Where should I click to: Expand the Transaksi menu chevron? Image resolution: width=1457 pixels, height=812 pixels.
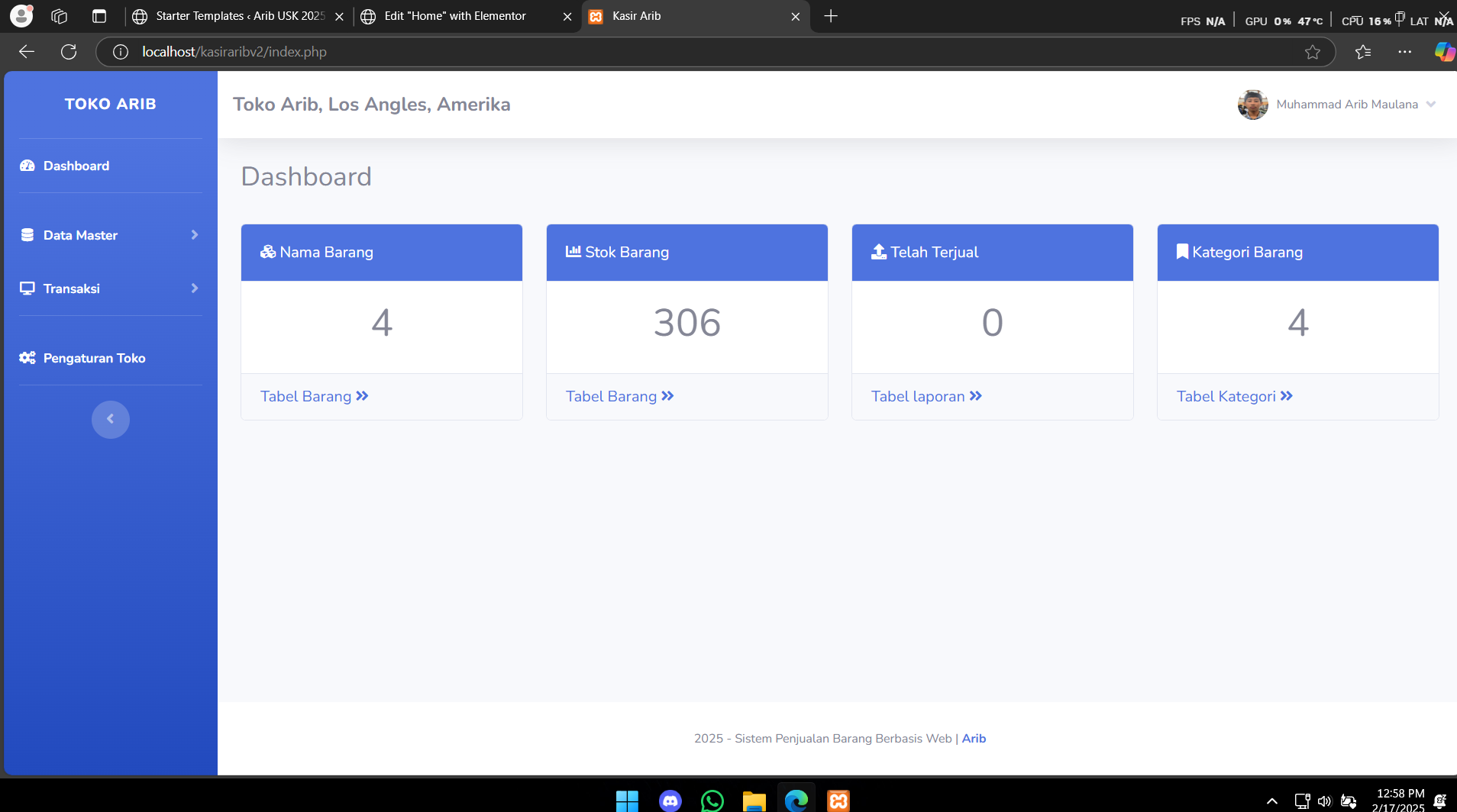click(x=195, y=288)
